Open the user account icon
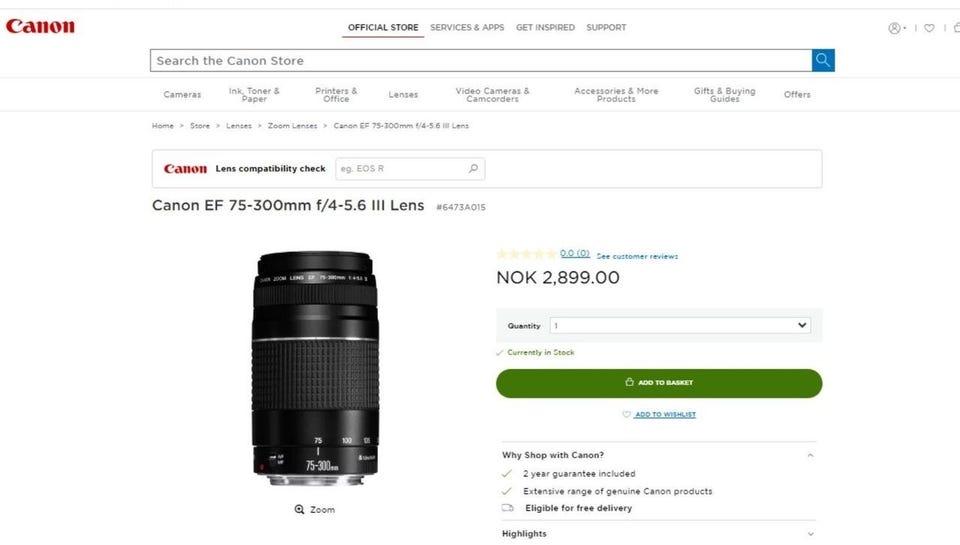Viewport: 960px width, 545px height. [895, 28]
